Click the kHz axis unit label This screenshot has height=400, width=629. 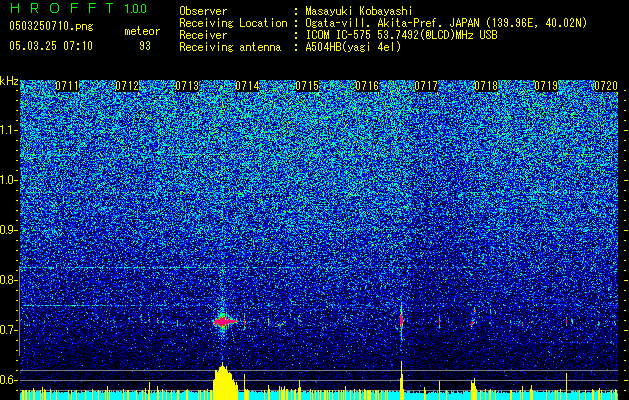pos(9,81)
